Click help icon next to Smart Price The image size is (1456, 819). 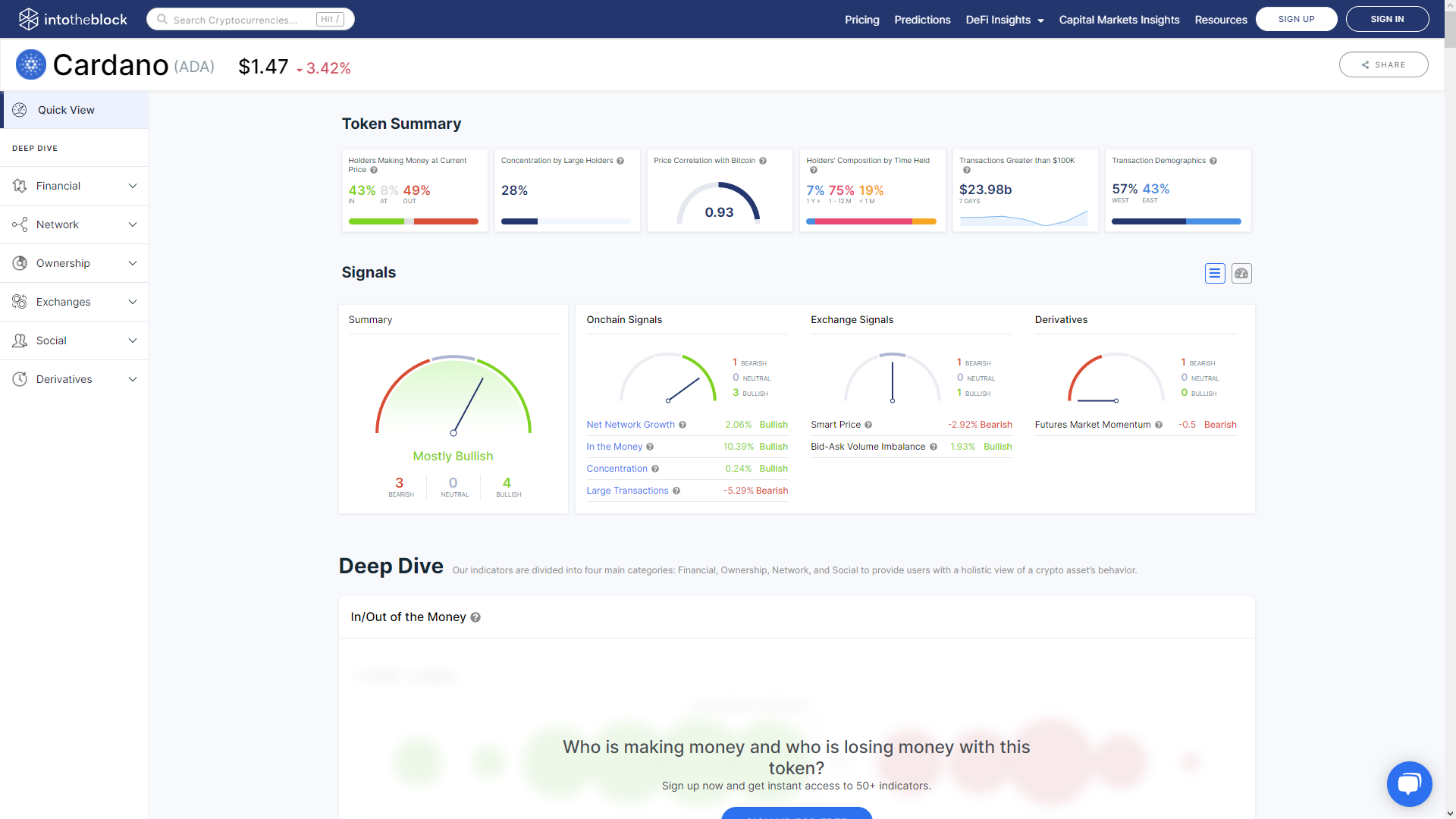click(868, 425)
